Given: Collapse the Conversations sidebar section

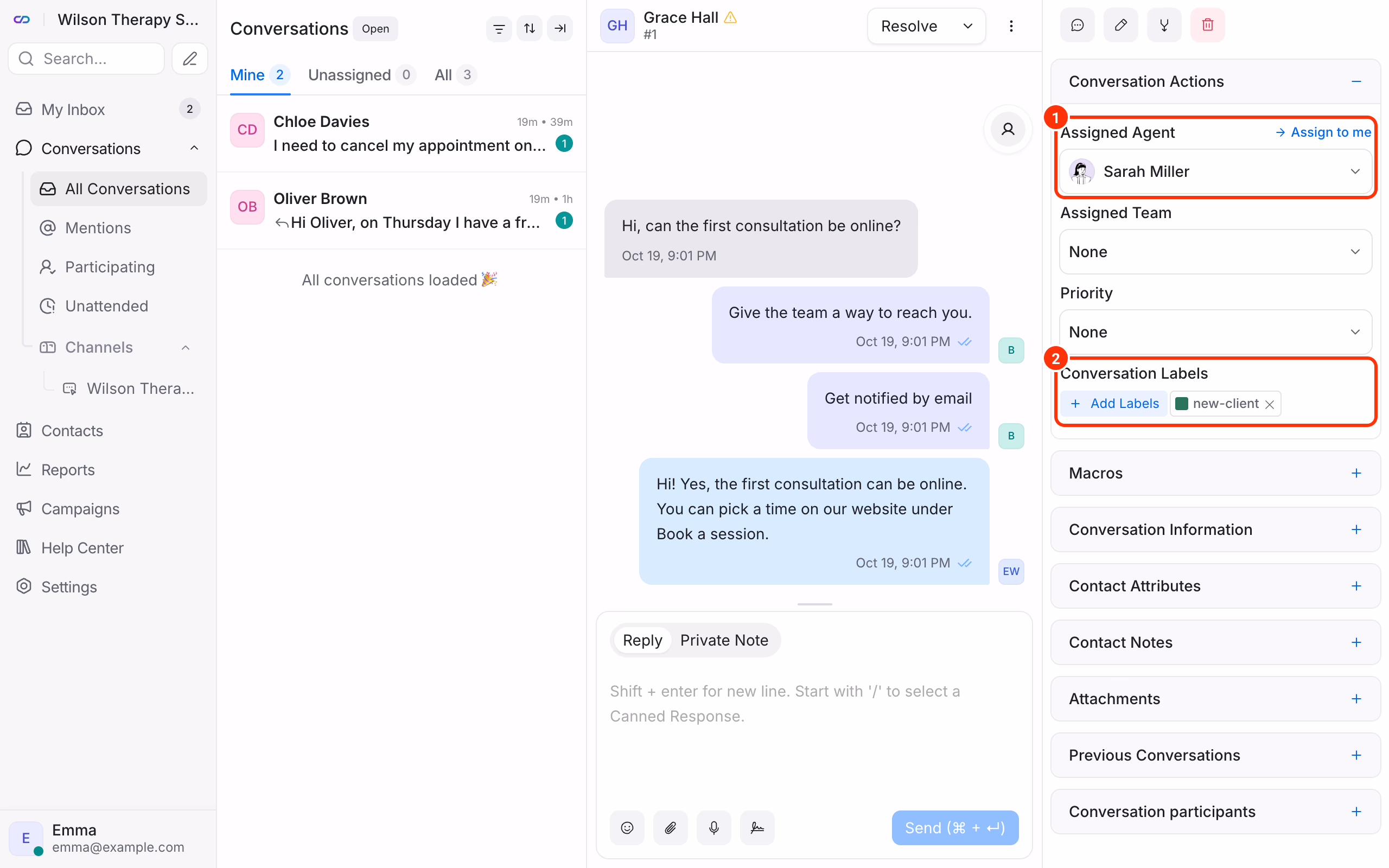Looking at the screenshot, I should point(194,148).
